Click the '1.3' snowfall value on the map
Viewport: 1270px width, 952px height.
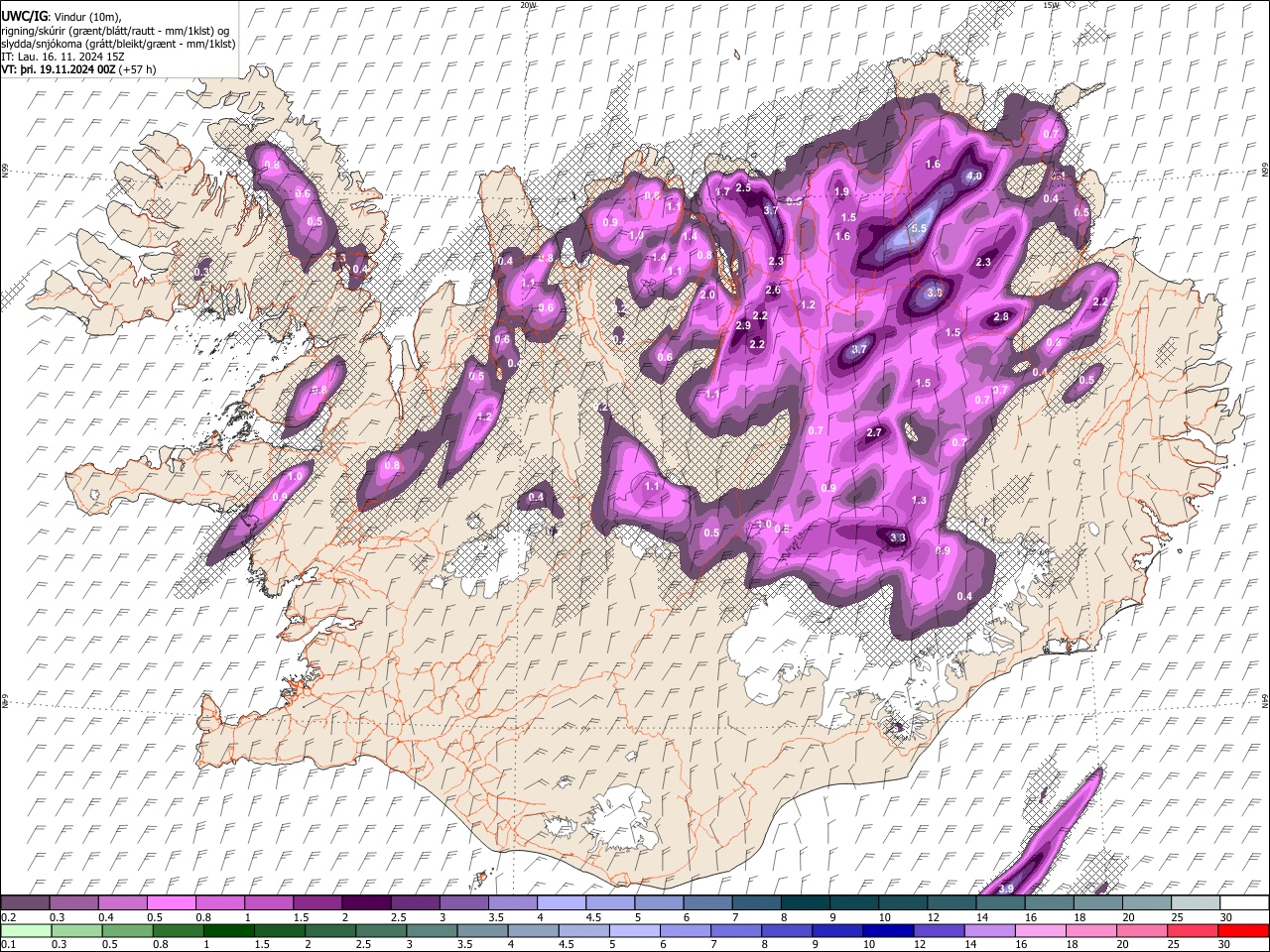click(919, 501)
